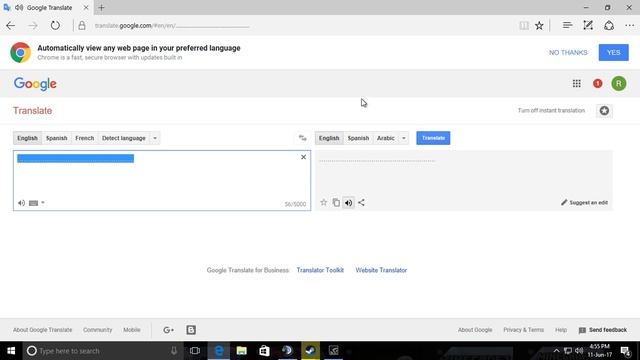
Task: Open the Edge Hub icon
Action: tap(567, 26)
